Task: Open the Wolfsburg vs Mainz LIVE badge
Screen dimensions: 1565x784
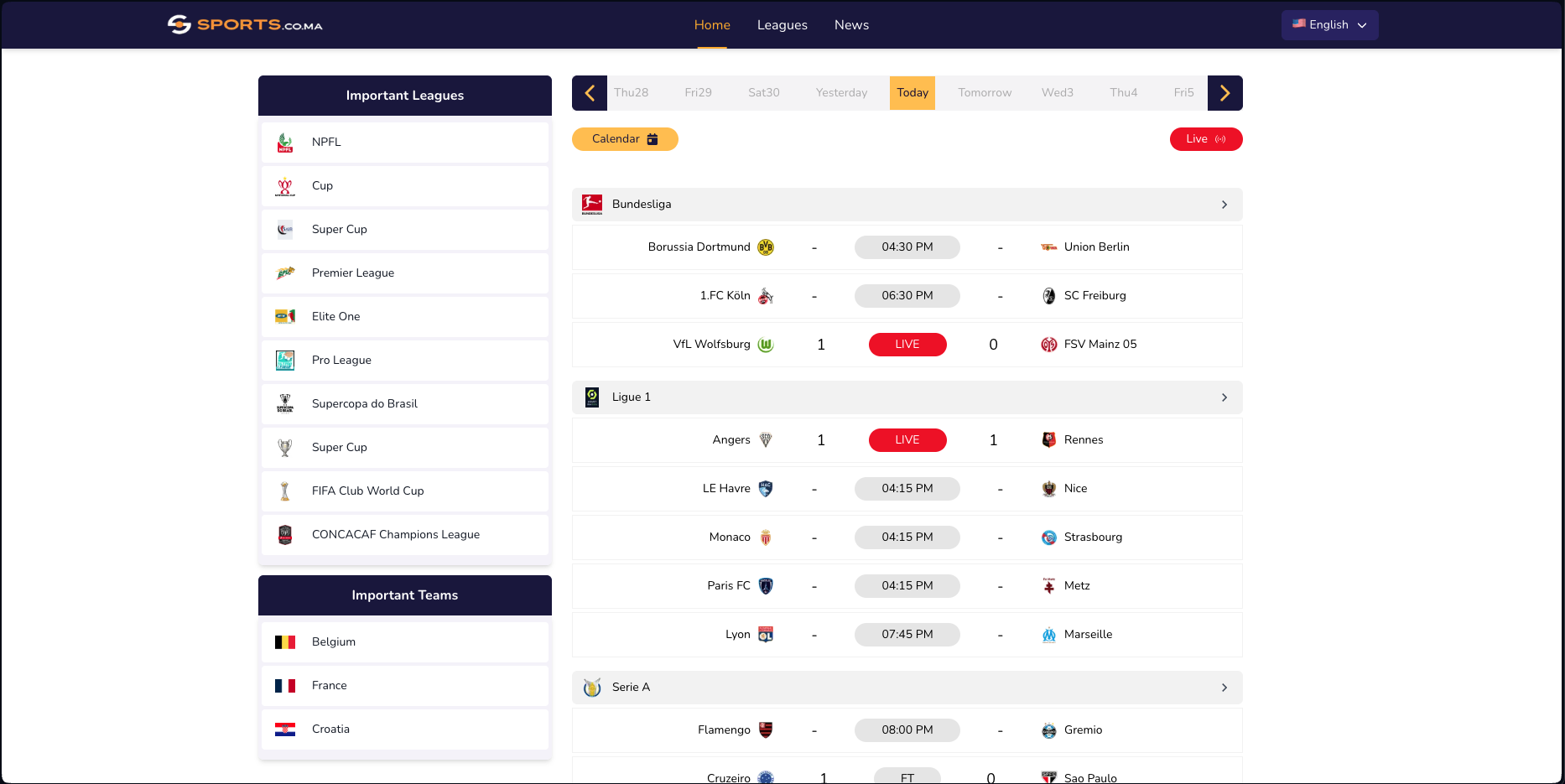Action: [x=907, y=345]
